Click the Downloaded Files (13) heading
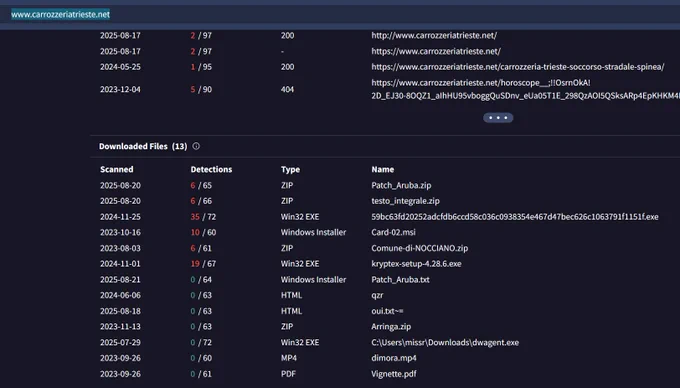680x388 pixels. [x=143, y=147]
